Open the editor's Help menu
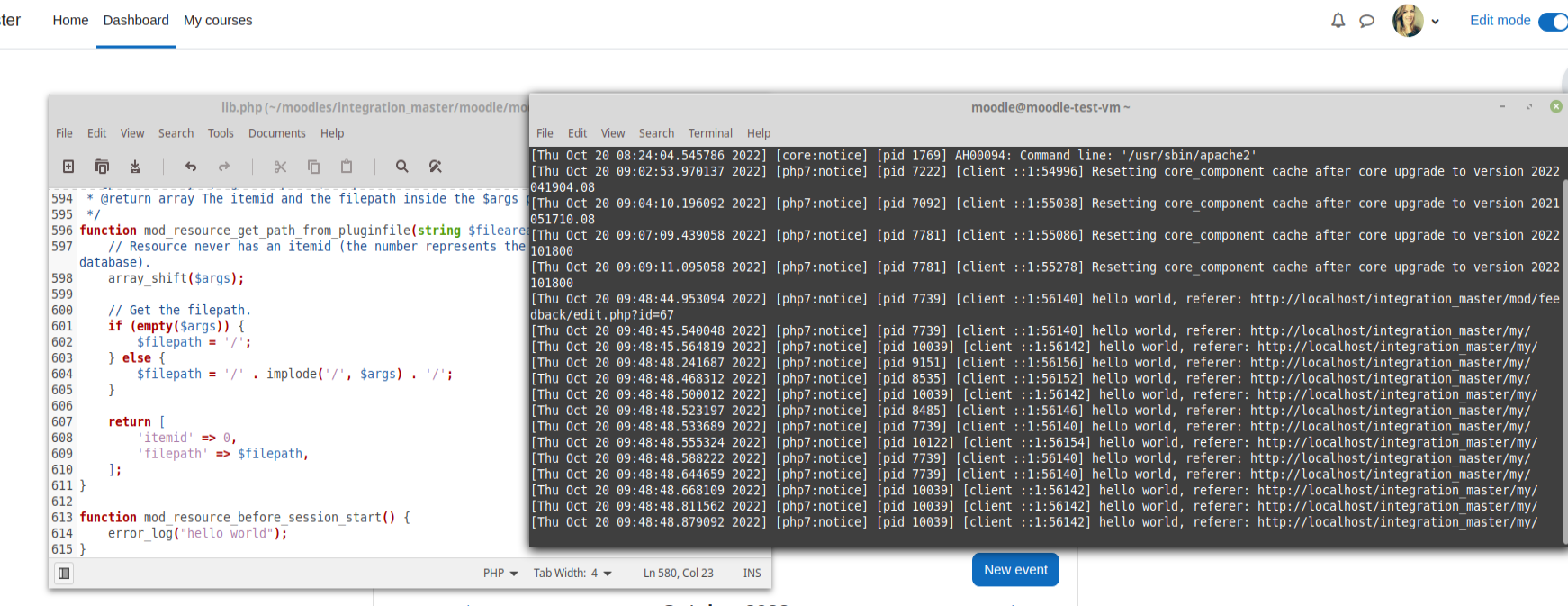The width and height of the screenshot is (1568, 606). coord(332,133)
